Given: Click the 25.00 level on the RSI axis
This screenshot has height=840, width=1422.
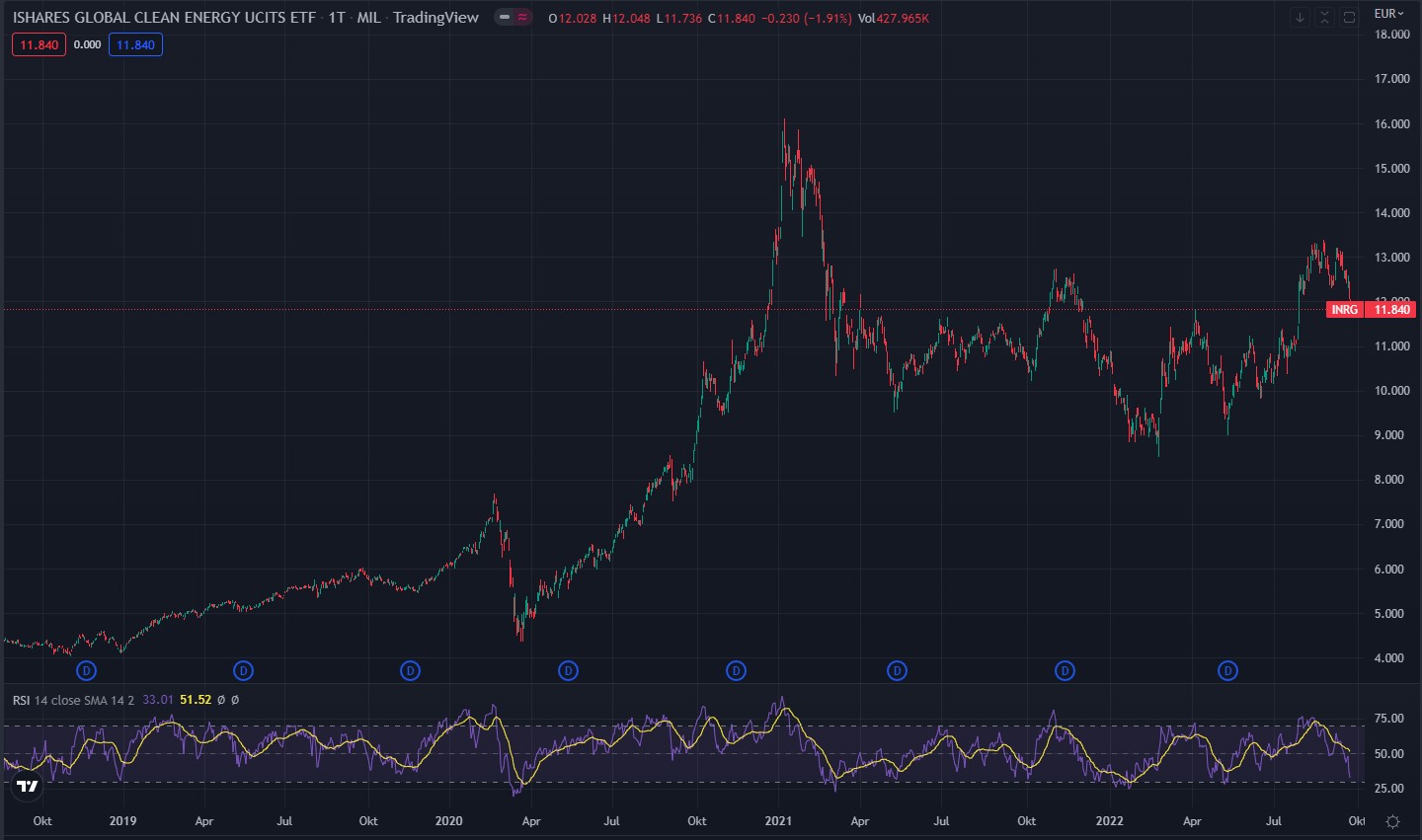Looking at the screenshot, I should [1389, 789].
